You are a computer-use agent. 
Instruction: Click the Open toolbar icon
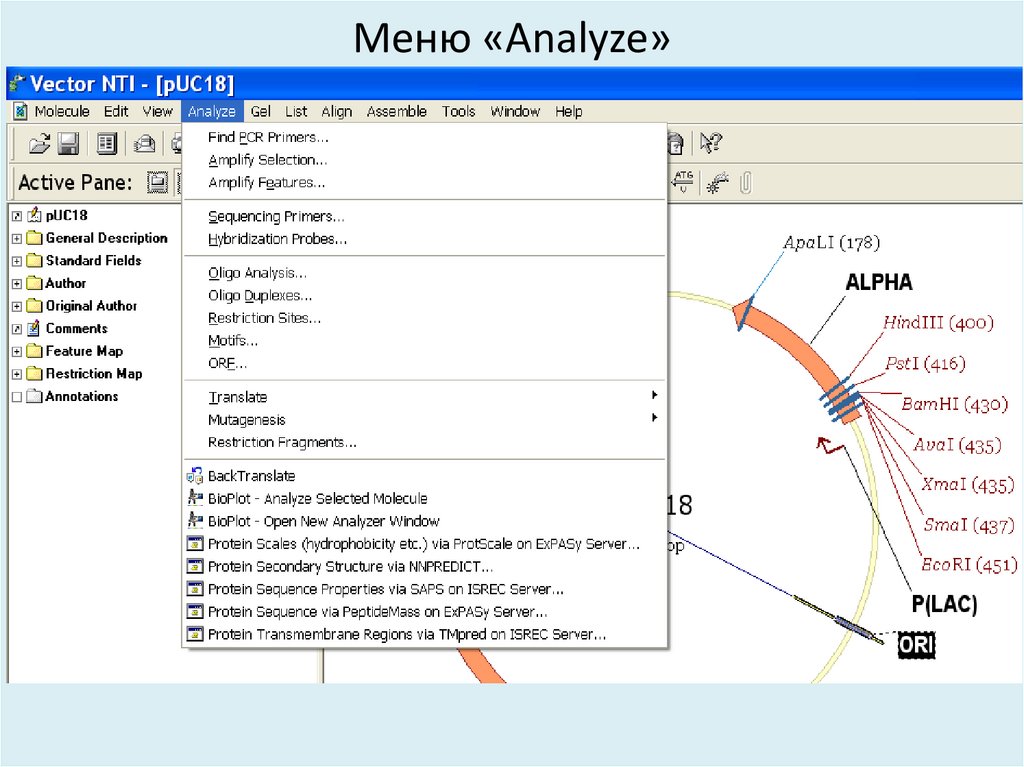pyautogui.click(x=40, y=144)
